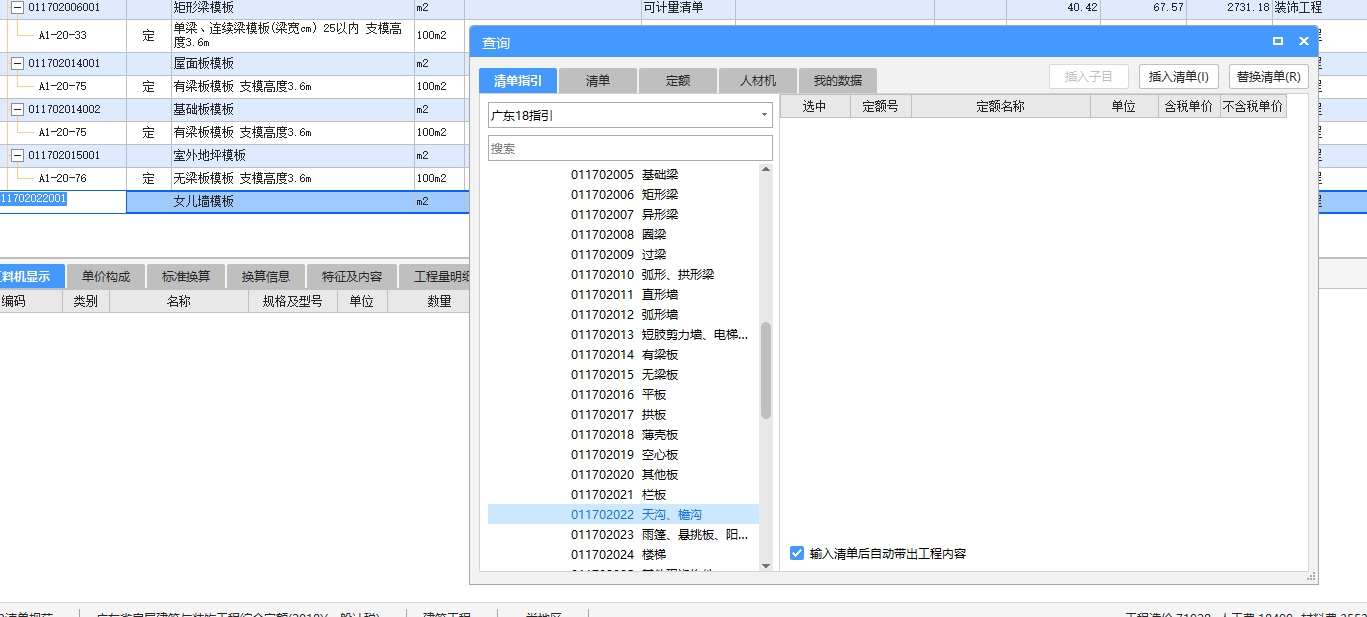Screen dimensions: 1367x617
Task: Maximize the 查询 dialog window
Action: [x=1278, y=42]
